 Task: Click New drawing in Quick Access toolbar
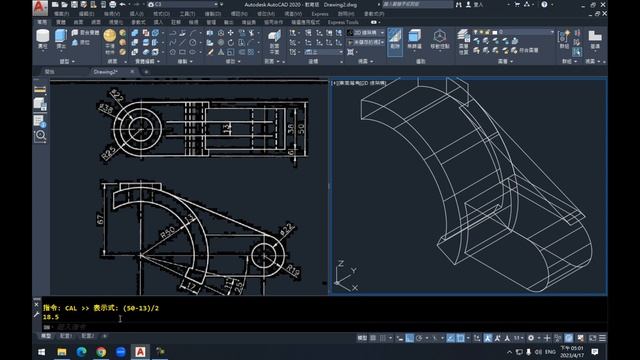click(x=55, y=4)
